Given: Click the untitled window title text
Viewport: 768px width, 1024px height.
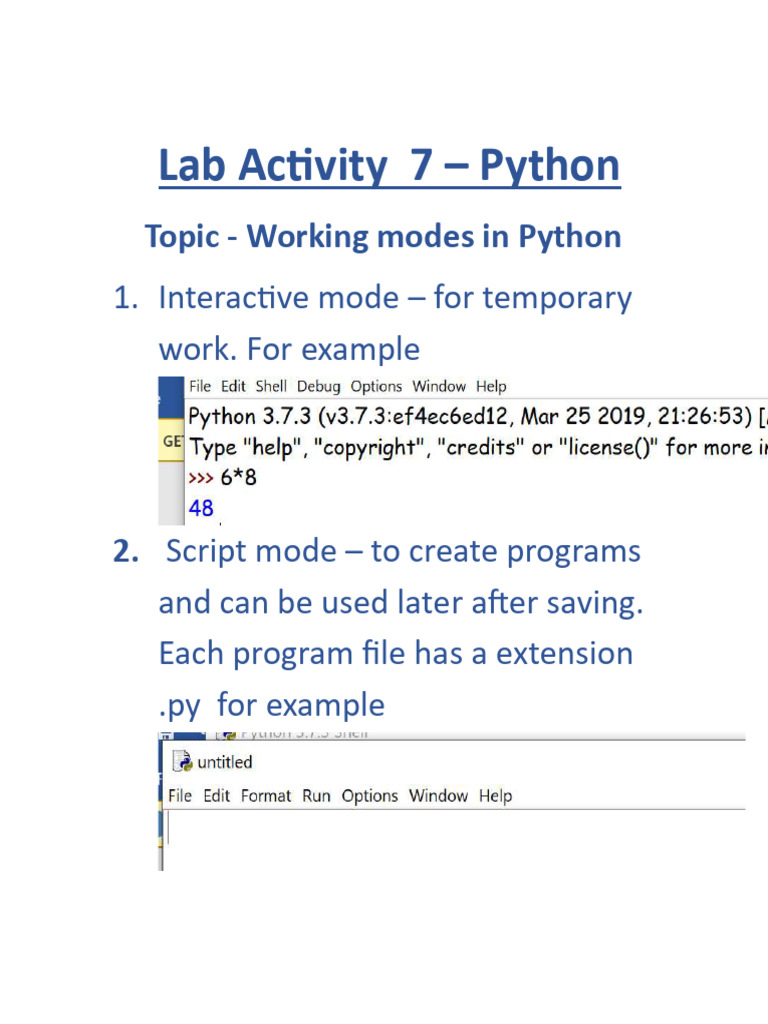Looking at the screenshot, I should tap(225, 762).
